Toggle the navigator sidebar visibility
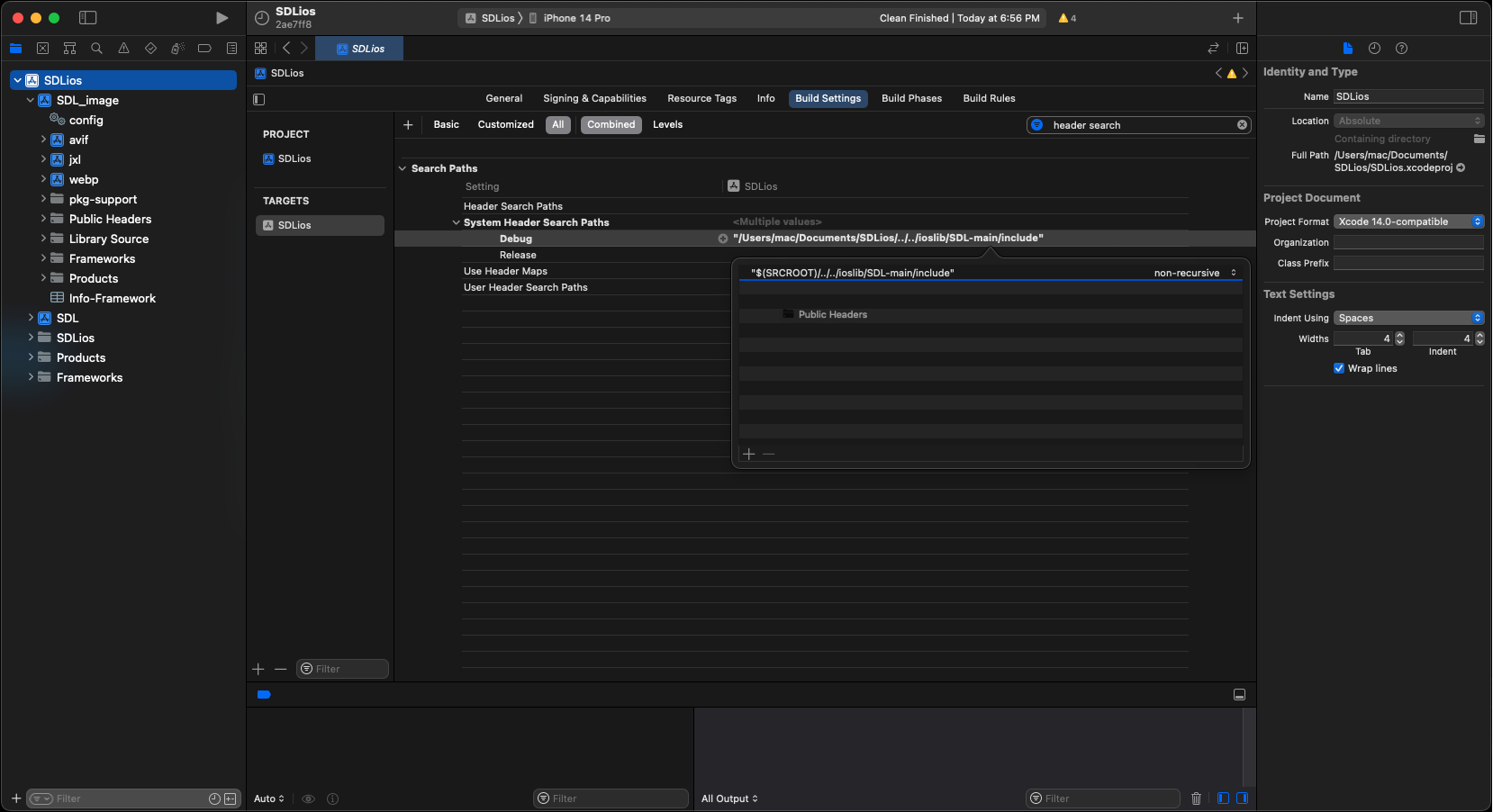Viewport: 1493px width, 812px height. click(87, 18)
